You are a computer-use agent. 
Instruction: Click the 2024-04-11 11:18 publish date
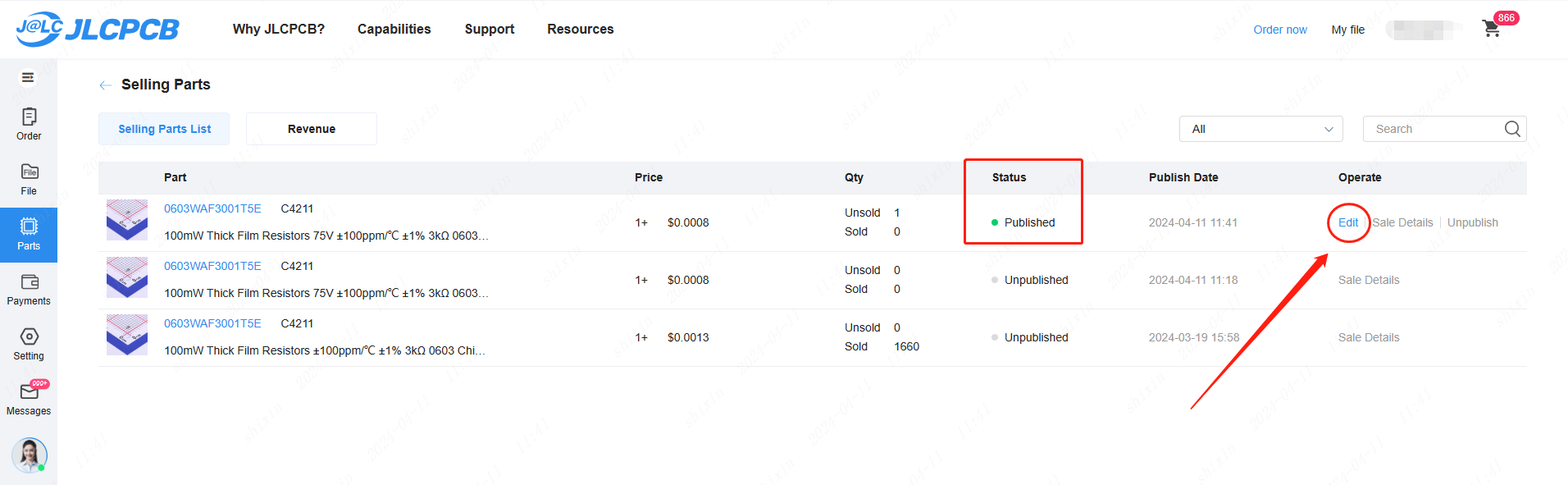pos(1193,280)
